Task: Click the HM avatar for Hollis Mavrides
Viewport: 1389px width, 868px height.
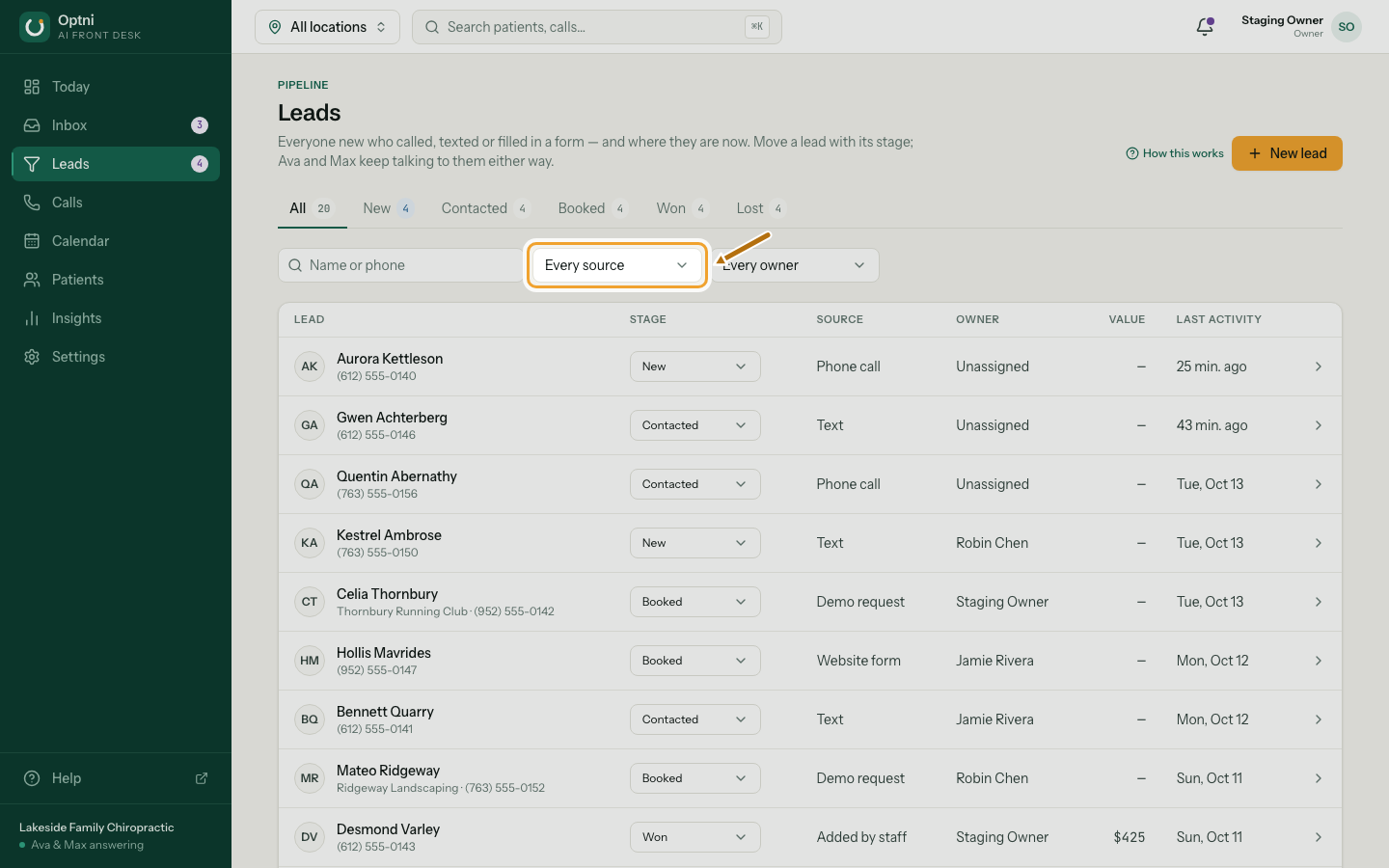Action: (x=310, y=661)
